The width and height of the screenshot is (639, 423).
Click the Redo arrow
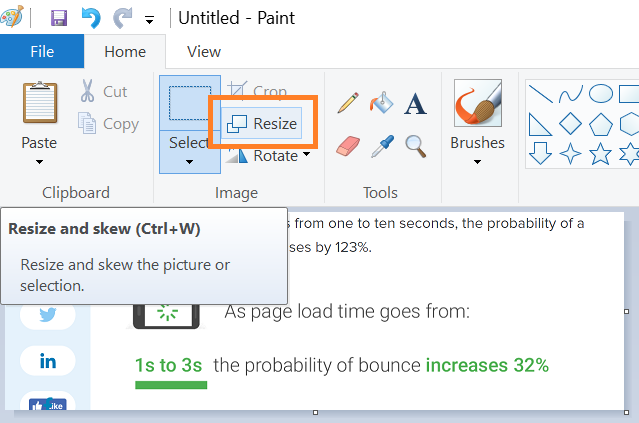(123, 18)
